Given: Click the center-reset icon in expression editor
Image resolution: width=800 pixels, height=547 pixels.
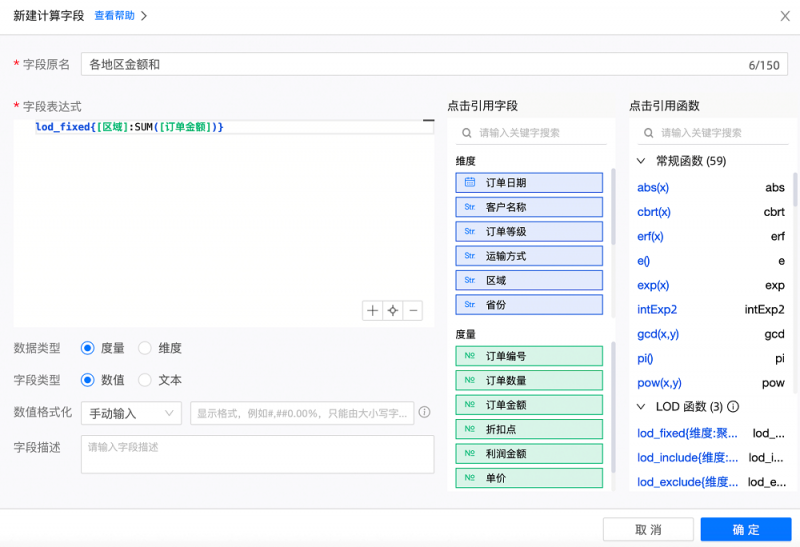Looking at the screenshot, I should [393, 311].
